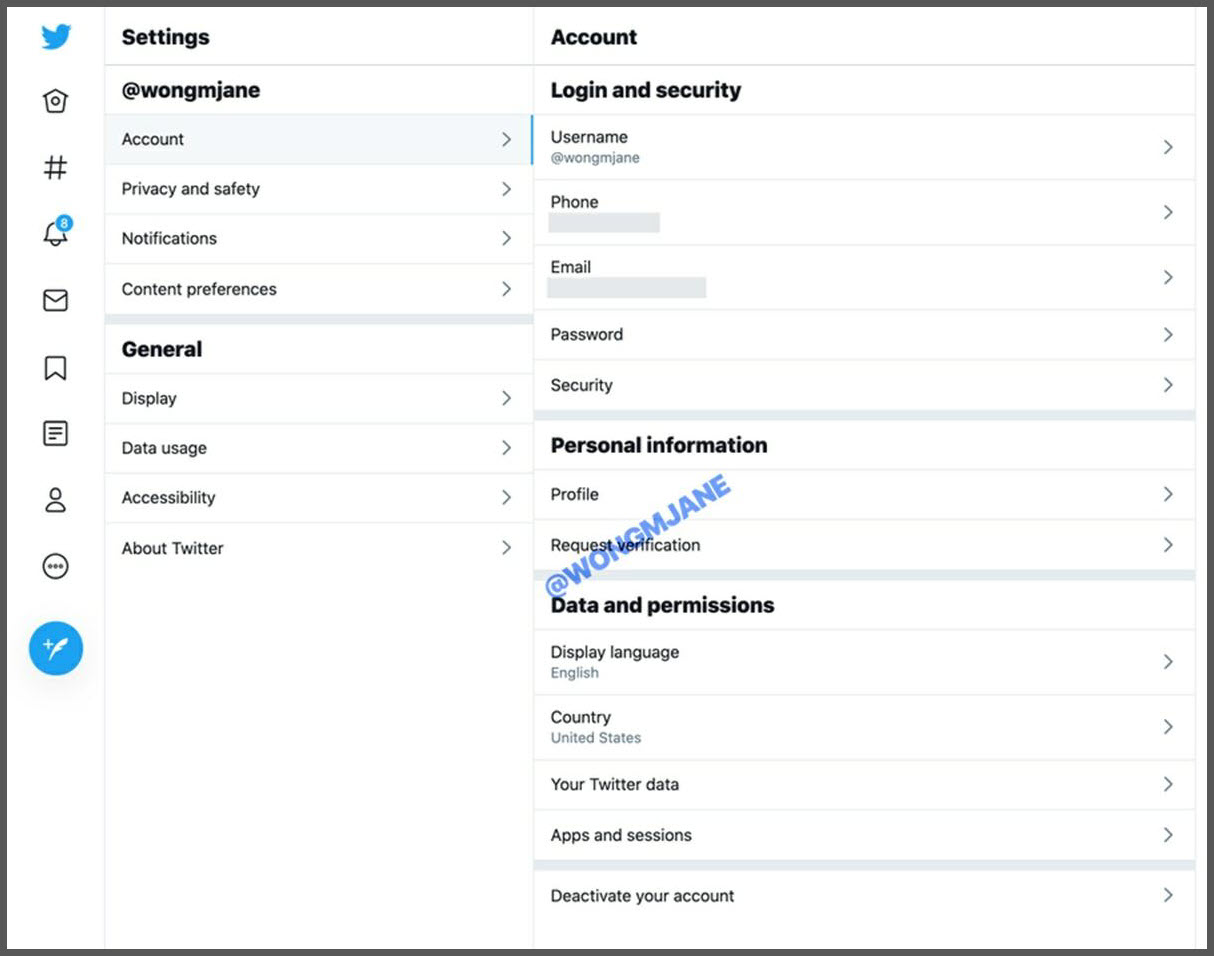Expand the Security row chevron
Image resolution: width=1214 pixels, height=956 pixels.
coord(1167,385)
